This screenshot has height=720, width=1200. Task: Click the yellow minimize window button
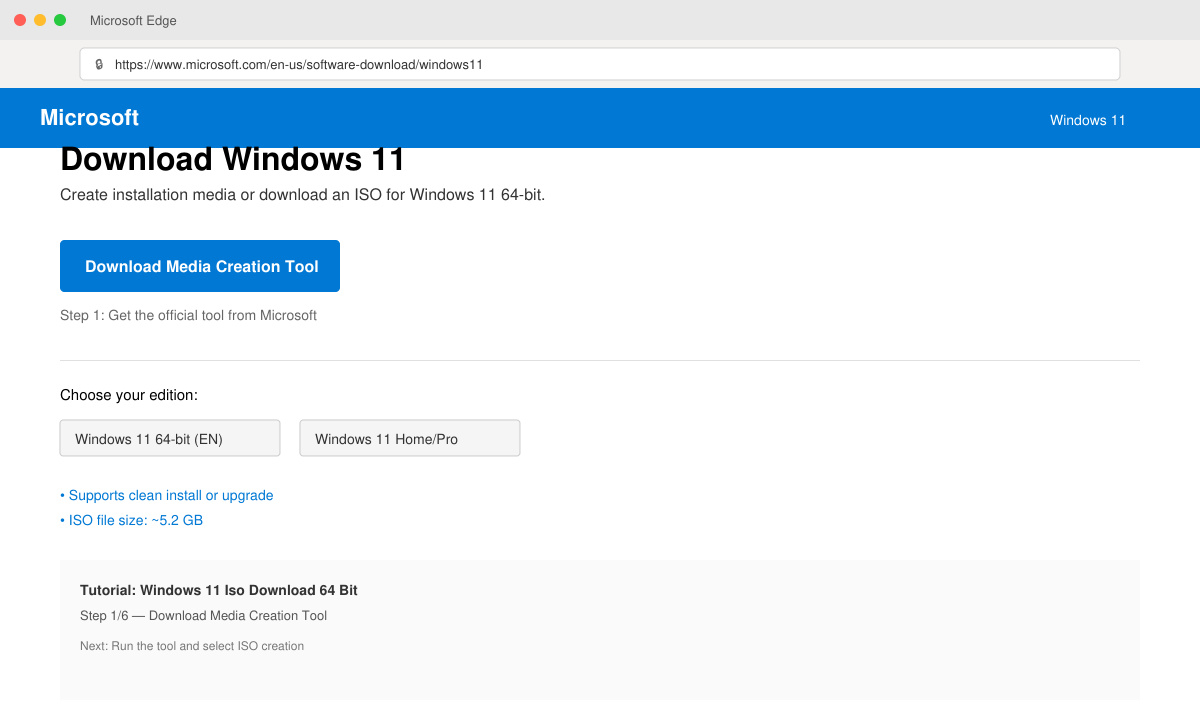point(40,20)
